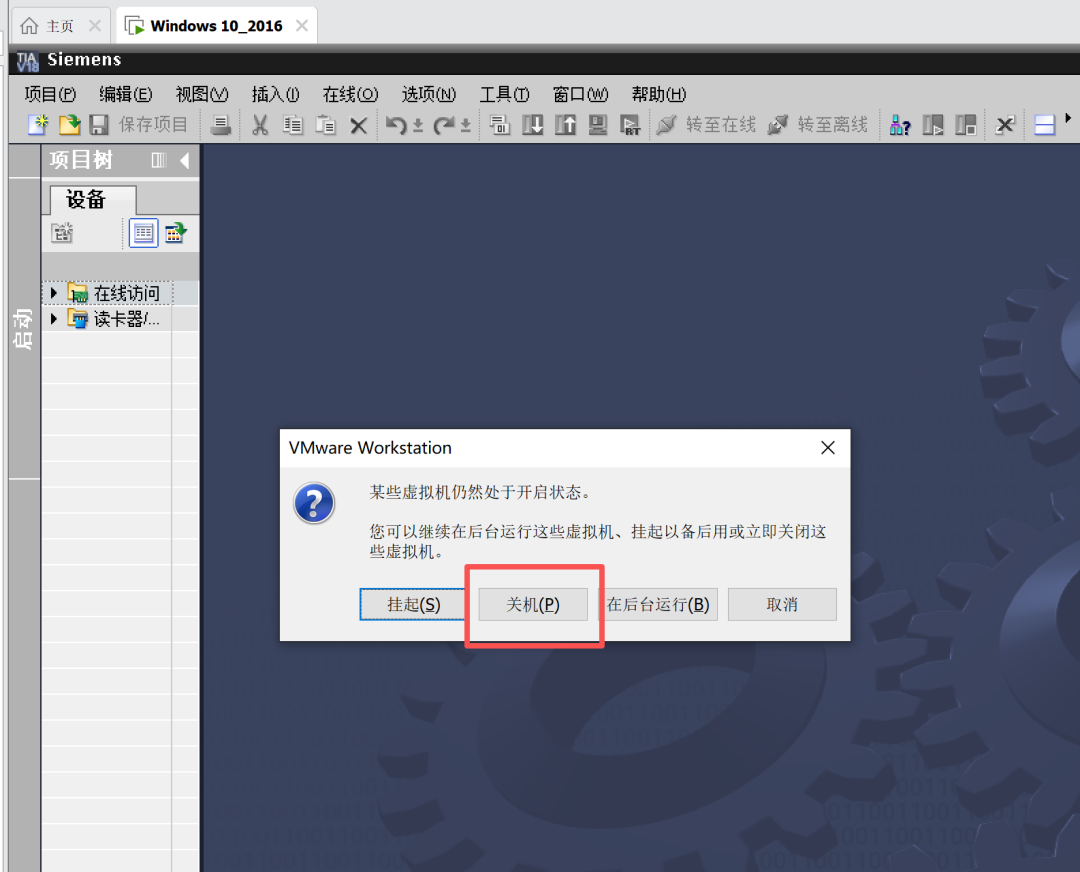
Task: Click the 项目树 panel layout toggle icon
Action: (x=158, y=160)
